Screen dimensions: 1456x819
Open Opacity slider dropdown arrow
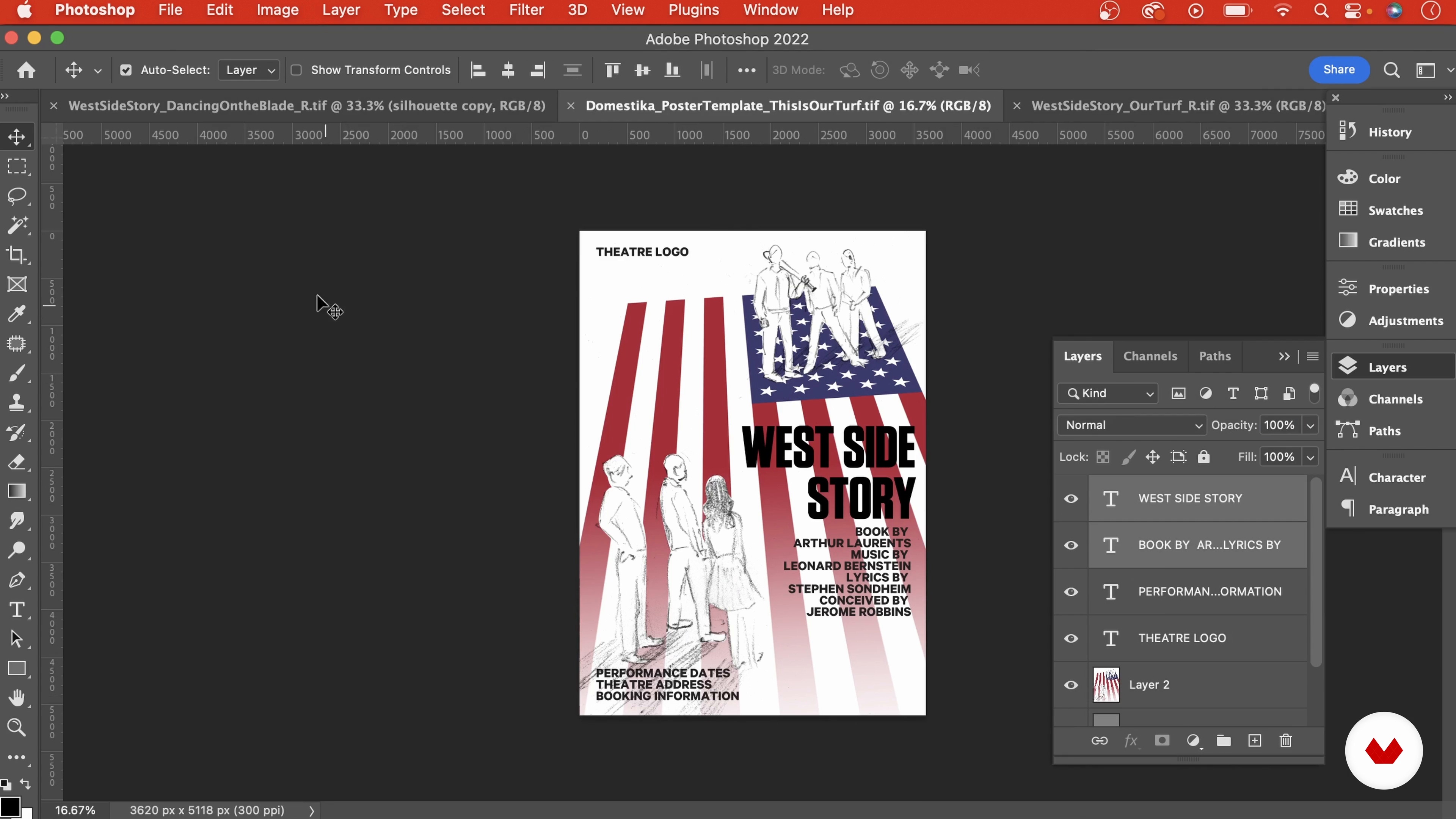[x=1310, y=425]
